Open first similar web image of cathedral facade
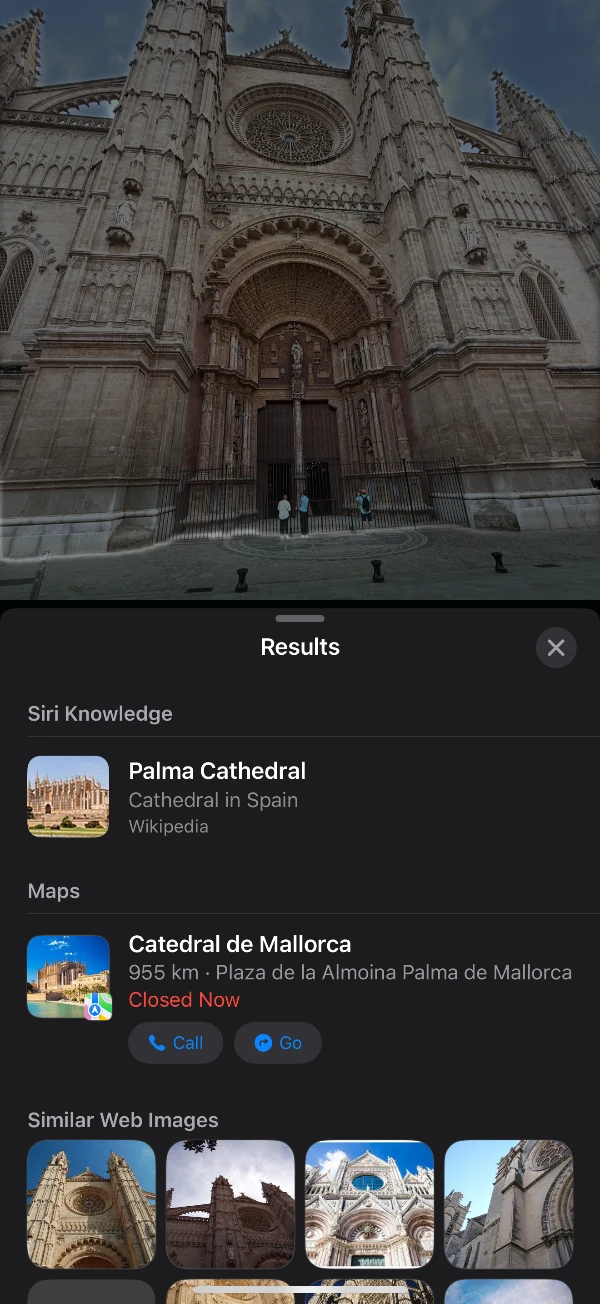Viewport: 600px width, 1304px height. 91,1204
